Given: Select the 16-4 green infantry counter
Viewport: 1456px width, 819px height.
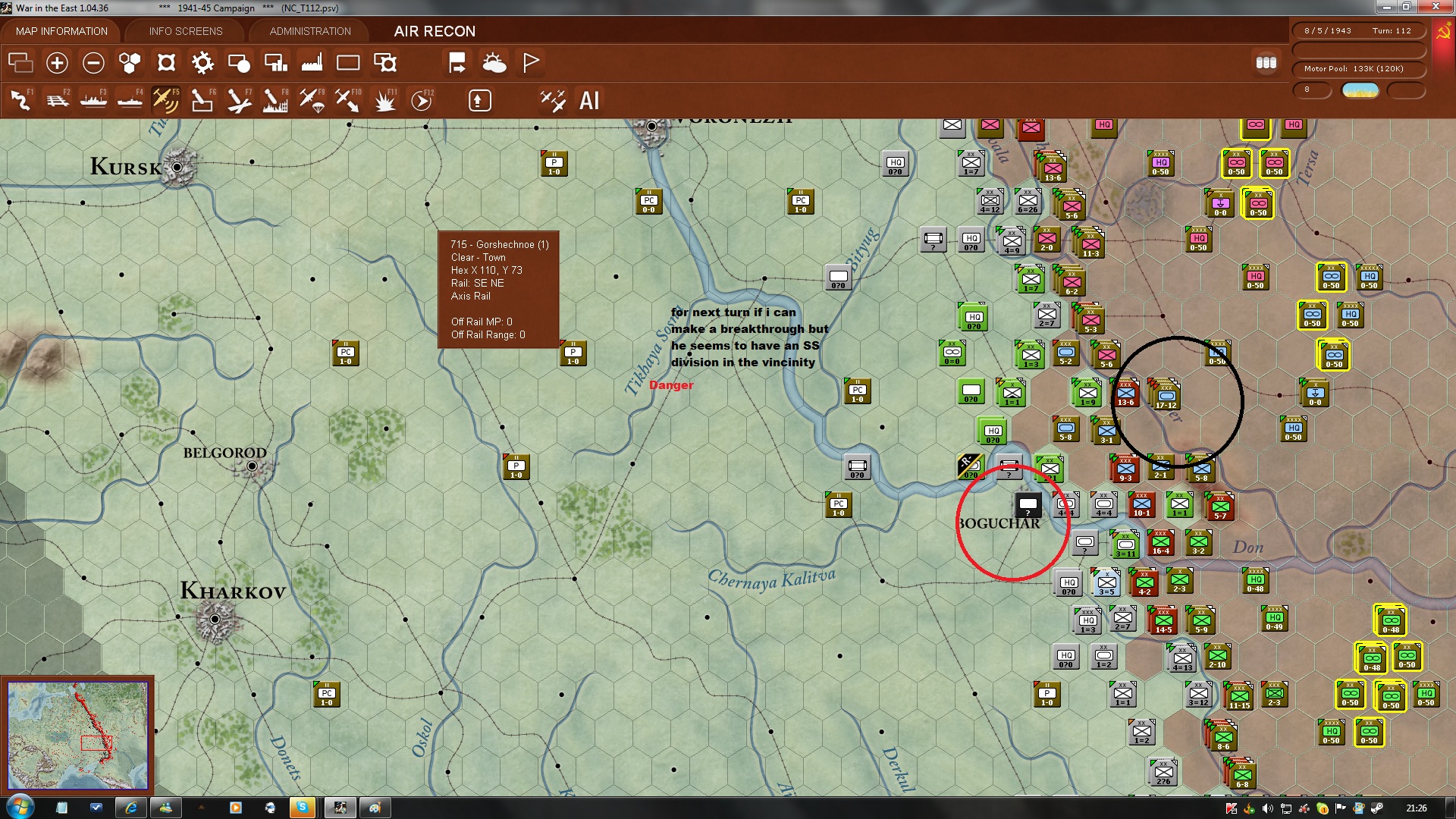Looking at the screenshot, I should pyautogui.click(x=1160, y=543).
